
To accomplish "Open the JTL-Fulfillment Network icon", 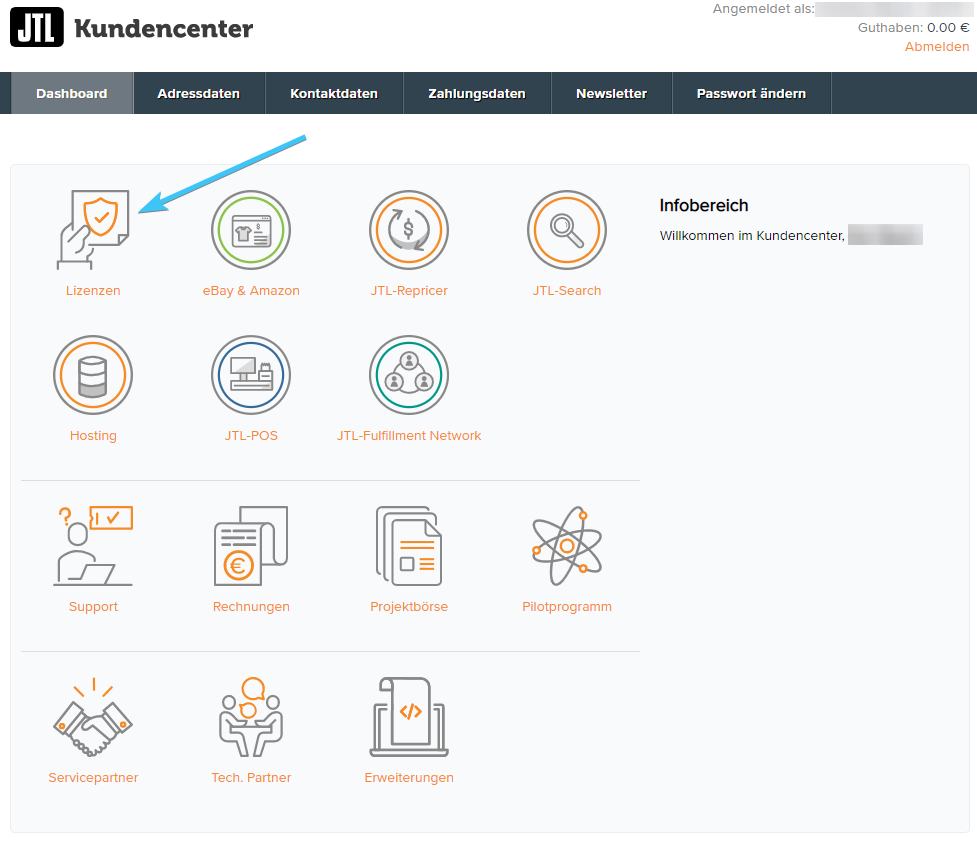I will pos(409,375).
